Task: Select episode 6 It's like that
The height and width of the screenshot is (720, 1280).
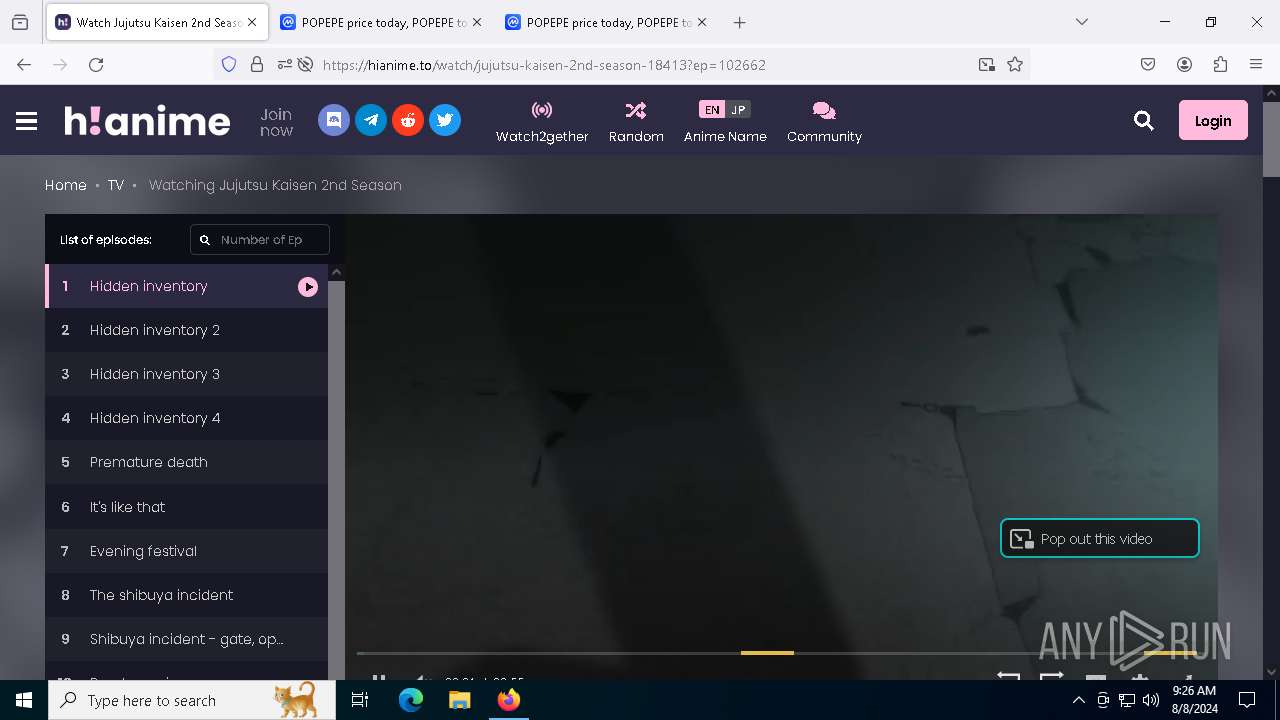Action: coord(186,507)
